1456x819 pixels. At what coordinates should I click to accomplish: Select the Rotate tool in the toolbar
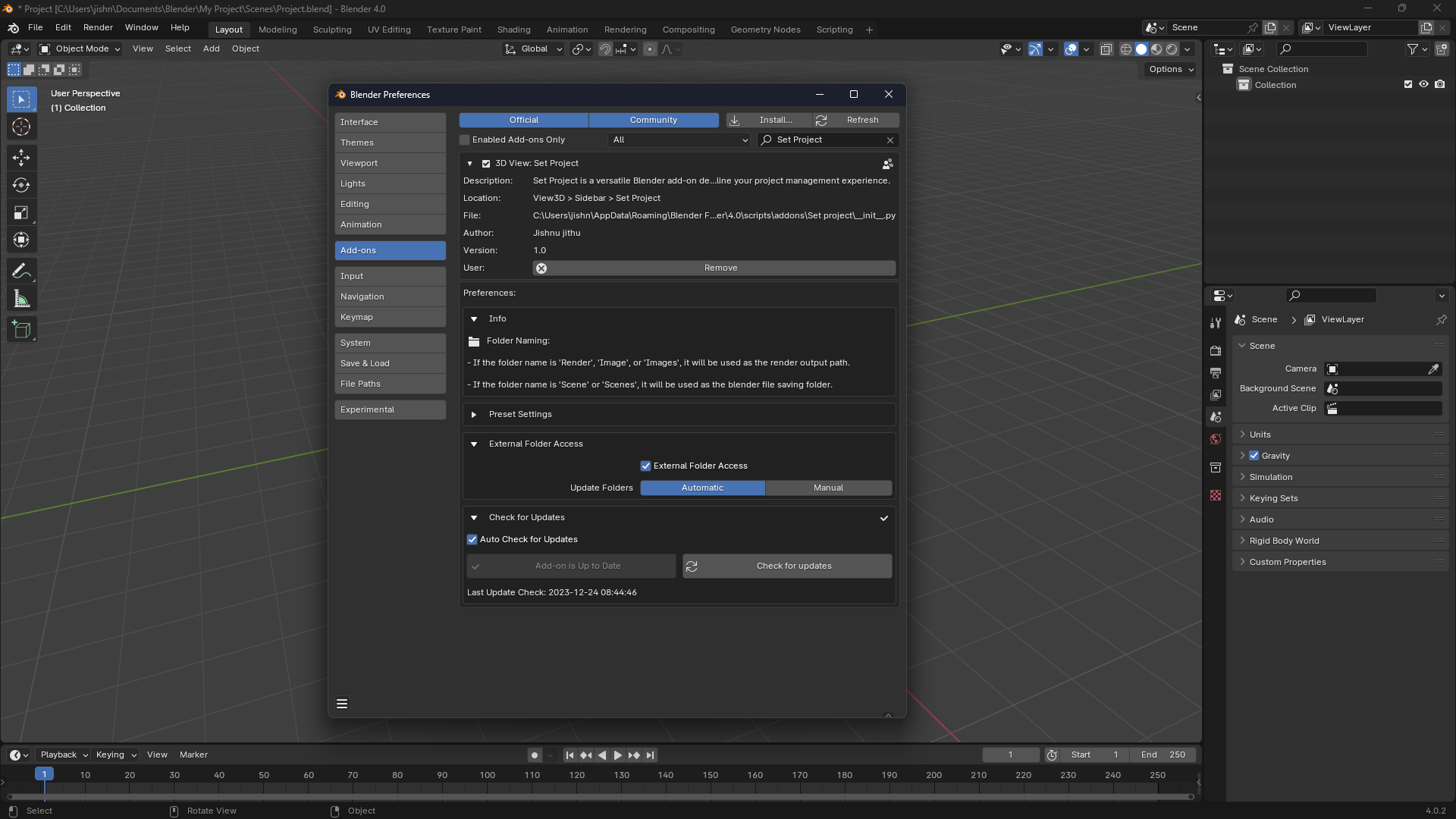pyautogui.click(x=21, y=185)
